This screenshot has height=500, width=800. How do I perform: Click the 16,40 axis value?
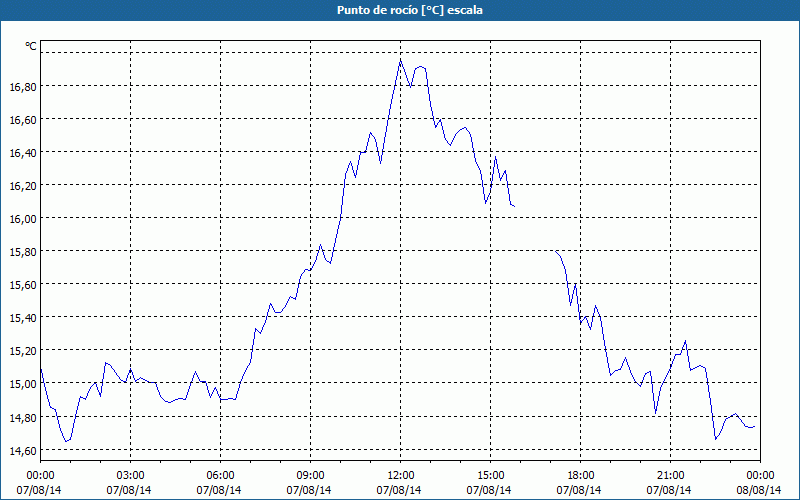click(23, 153)
